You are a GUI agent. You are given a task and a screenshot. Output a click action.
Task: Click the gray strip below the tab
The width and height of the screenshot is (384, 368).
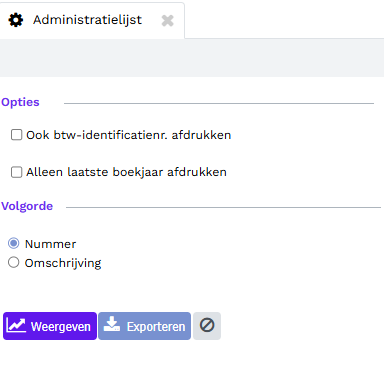(192, 58)
